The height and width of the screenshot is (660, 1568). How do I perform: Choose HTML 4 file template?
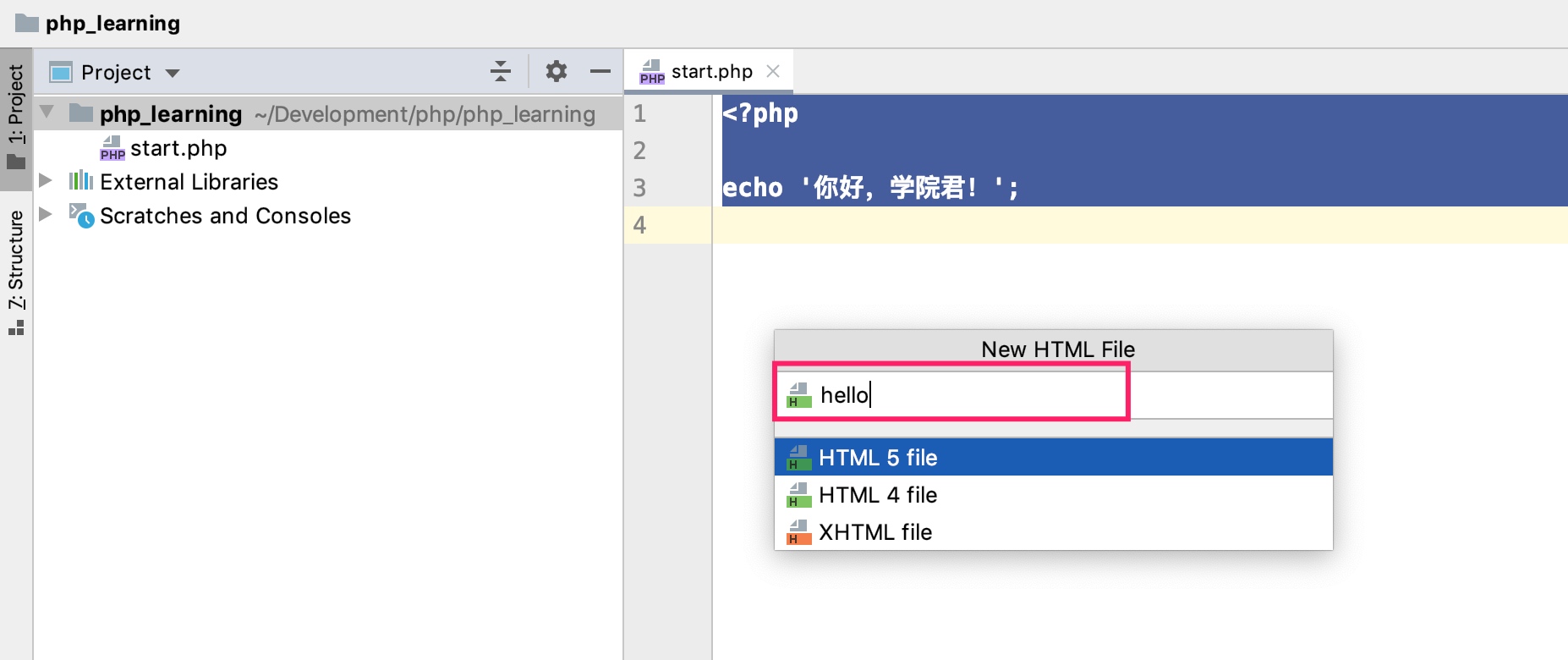click(x=1053, y=494)
